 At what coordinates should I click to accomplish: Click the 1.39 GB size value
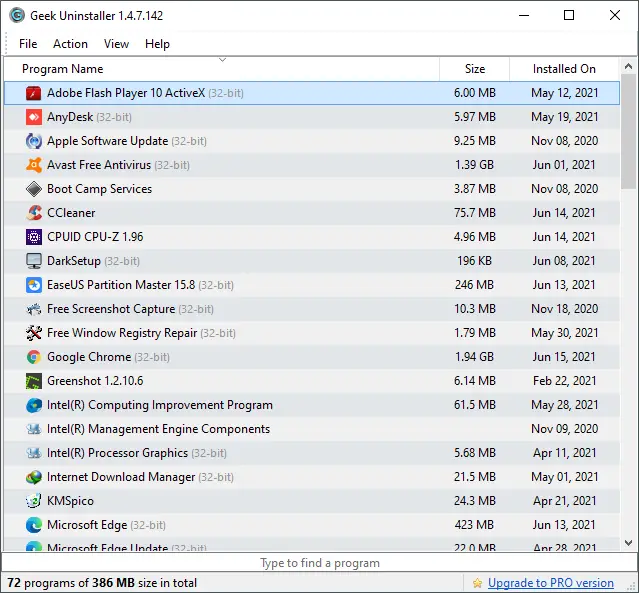pyautogui.click(x=474, y=165)
